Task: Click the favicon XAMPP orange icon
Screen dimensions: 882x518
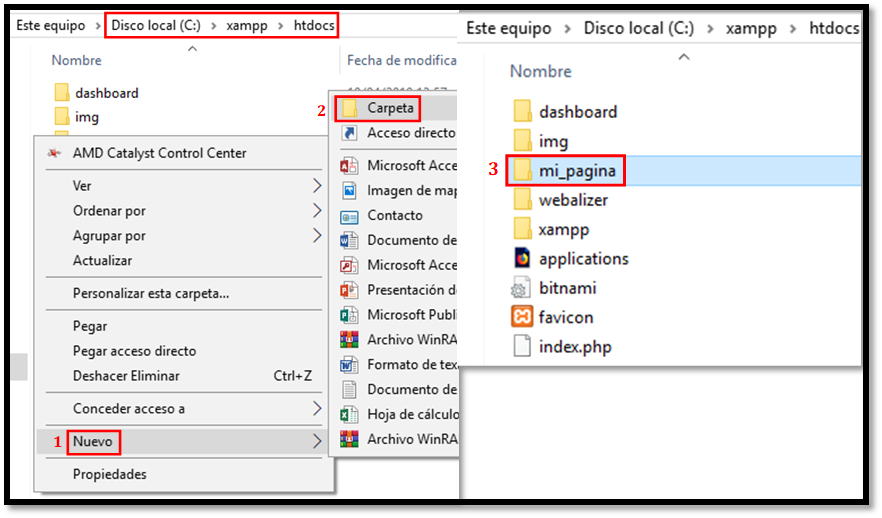Action: click(522, 317)
